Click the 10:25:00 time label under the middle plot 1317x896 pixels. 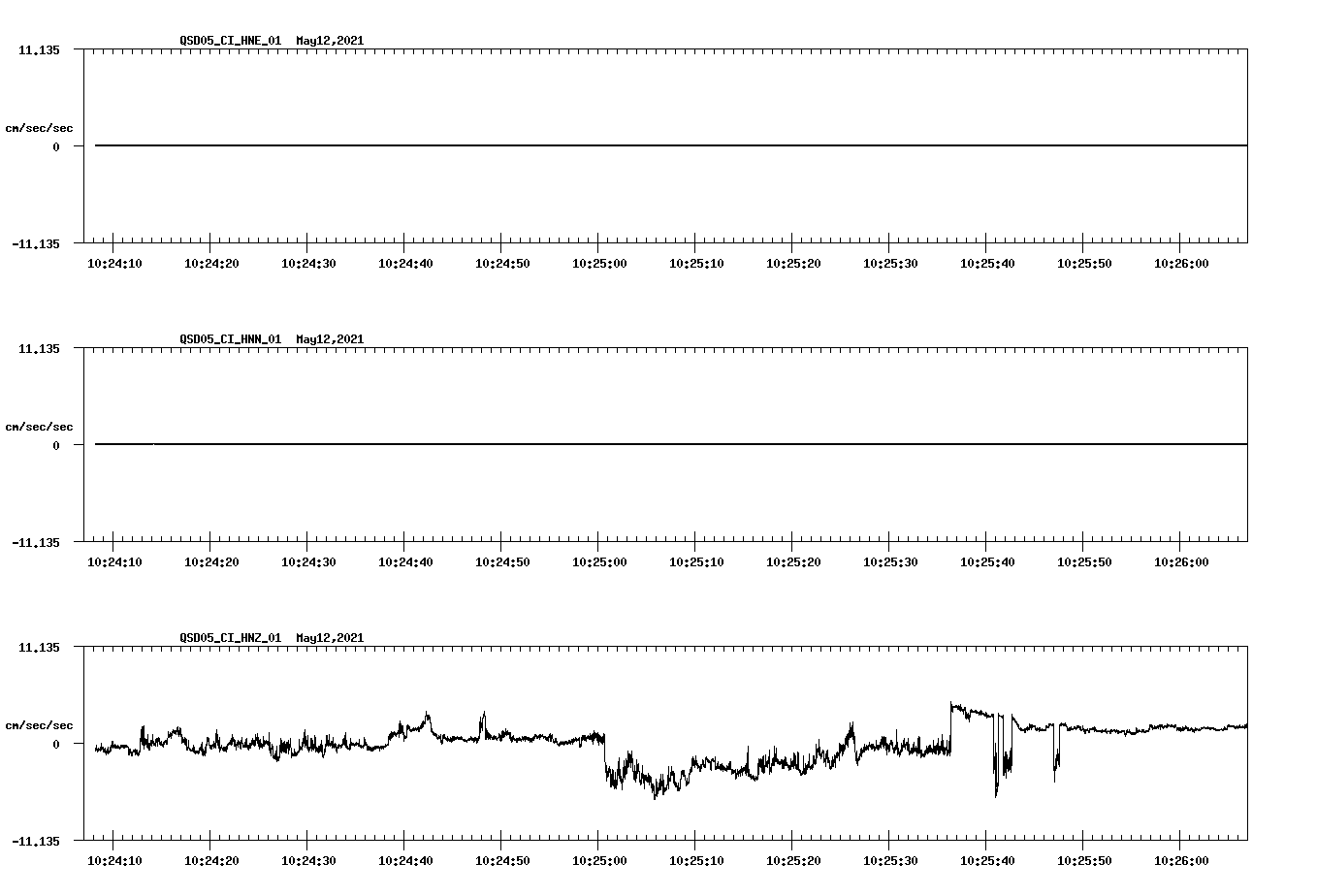(600, 560)
